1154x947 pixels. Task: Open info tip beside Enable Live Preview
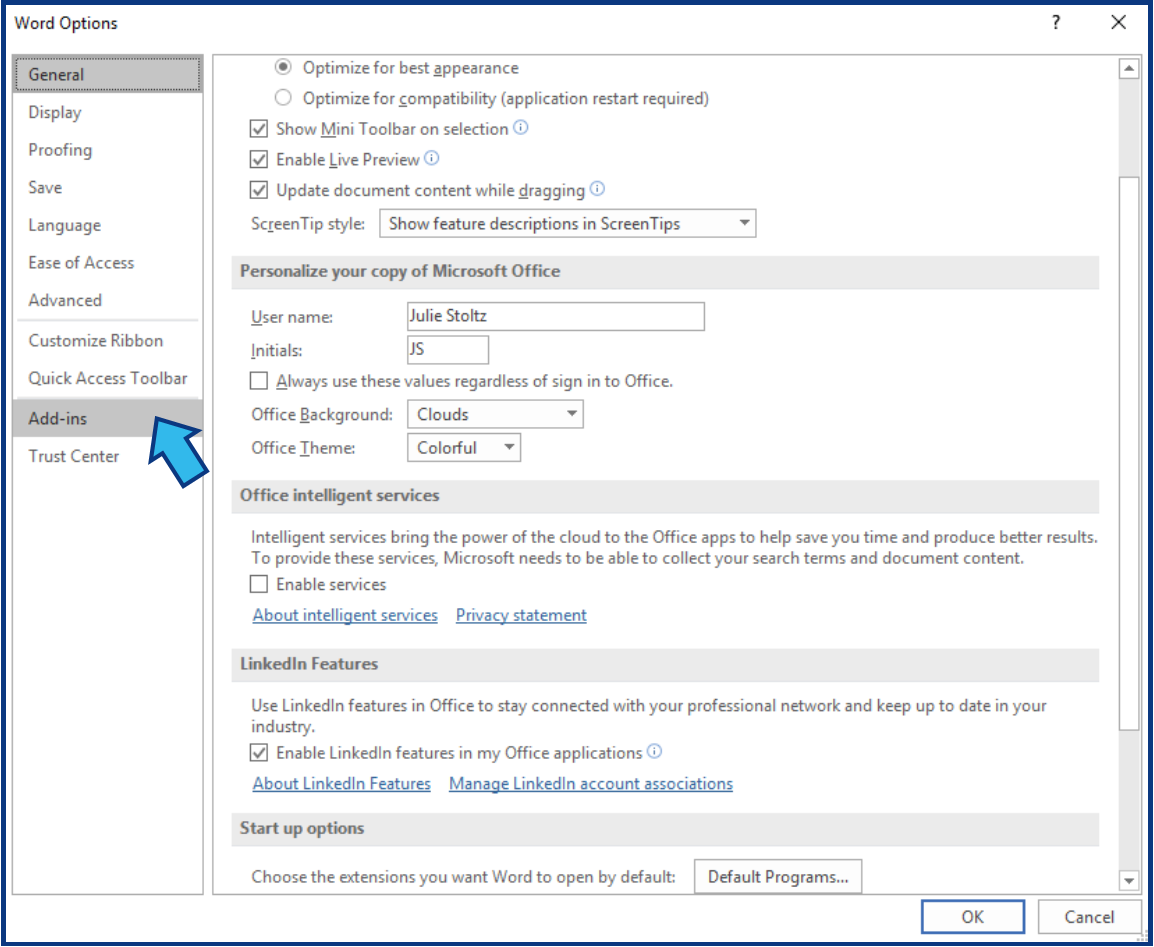coord(432,158)
